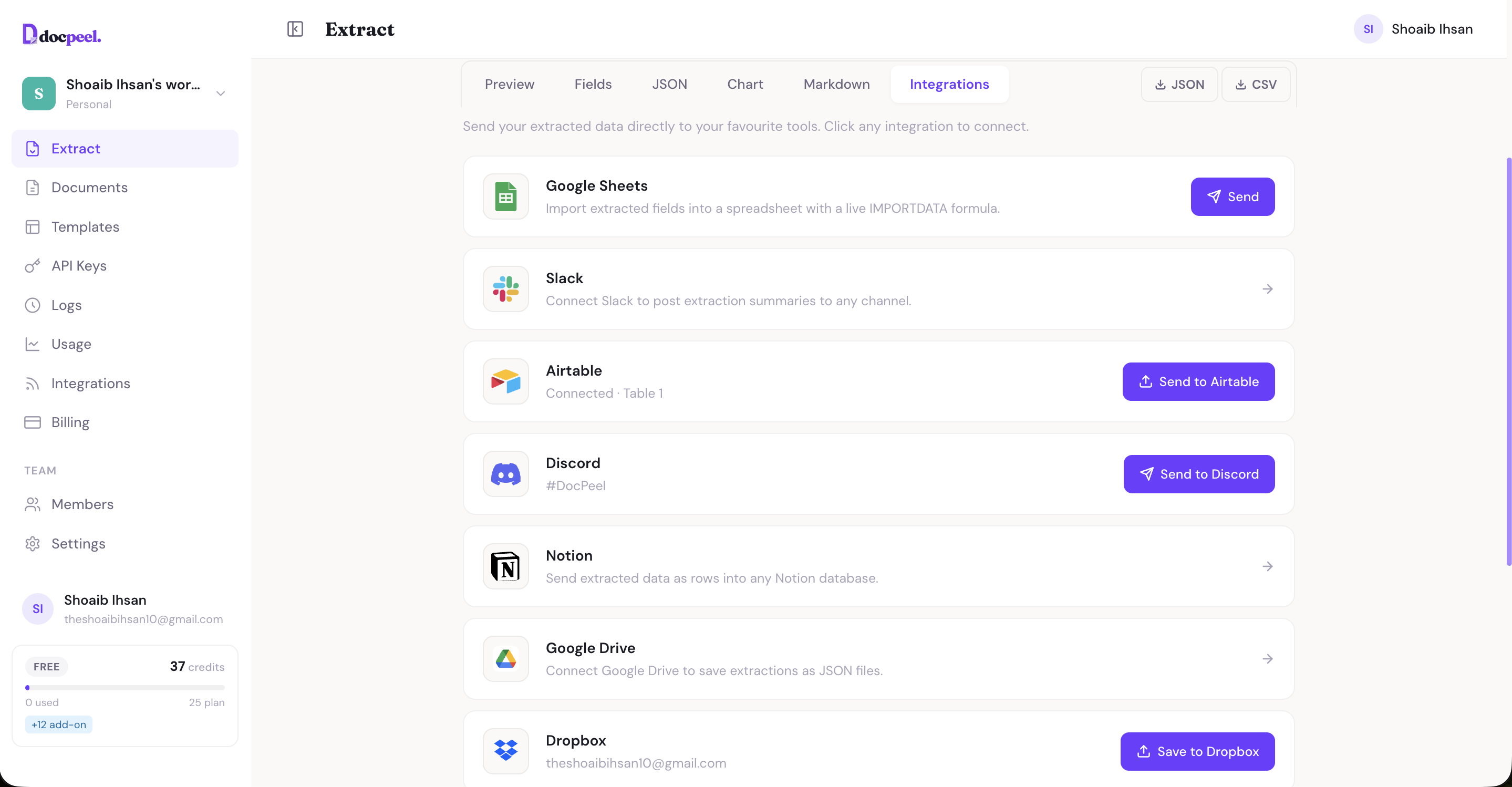Download extraction as JSON

click(1179, 84)
